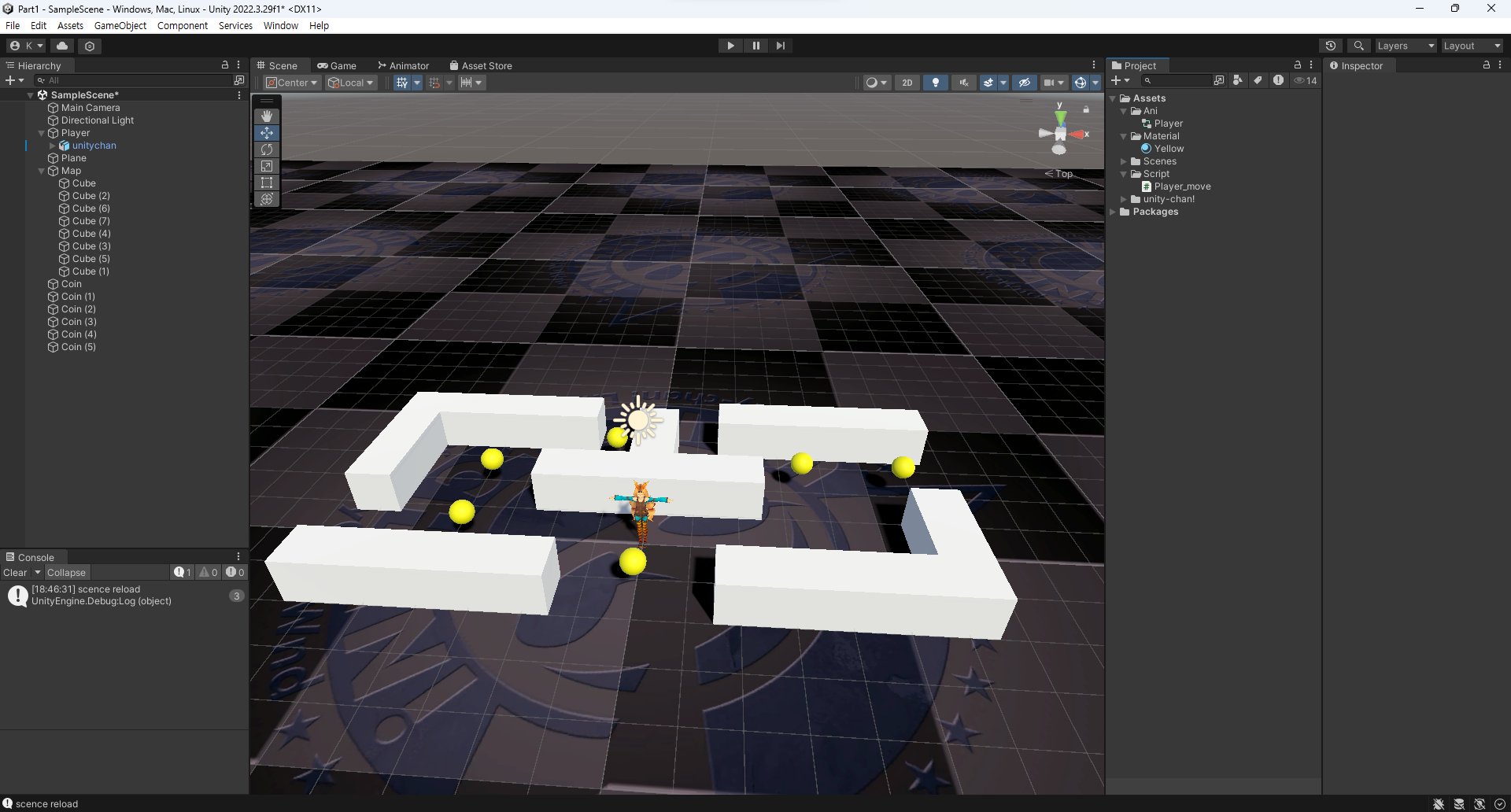Click the Project search by label icon

pos(1258,80)
